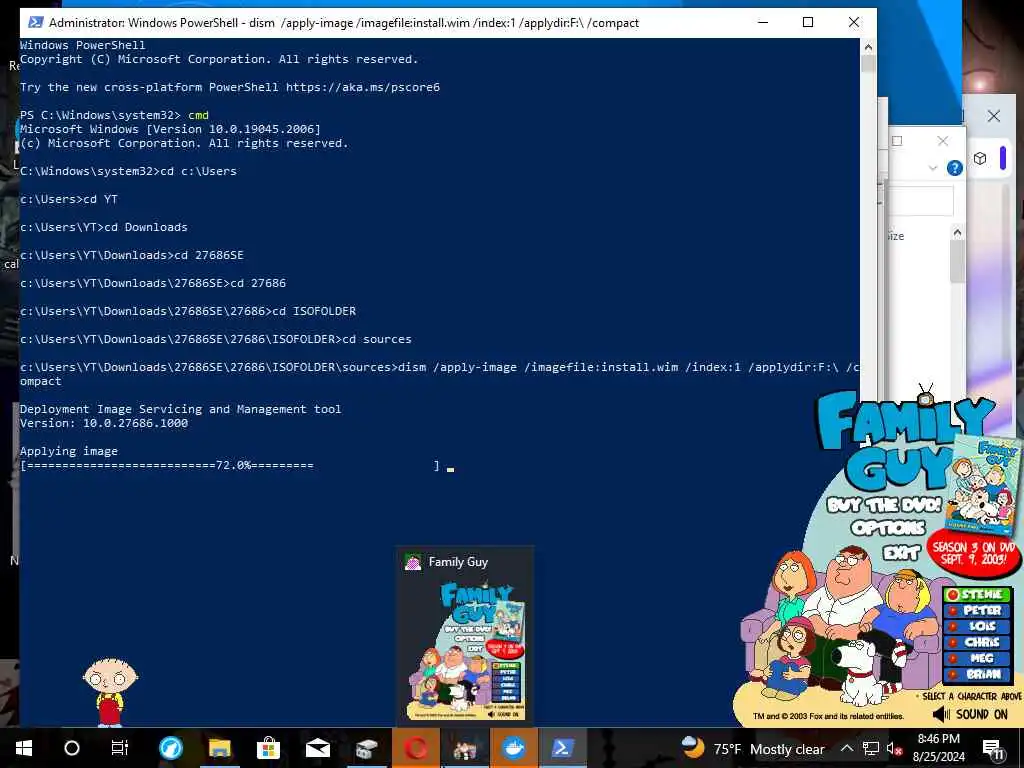Click the PowerShell scrollbar thumb
The image size is (1024, 768).
868,63
